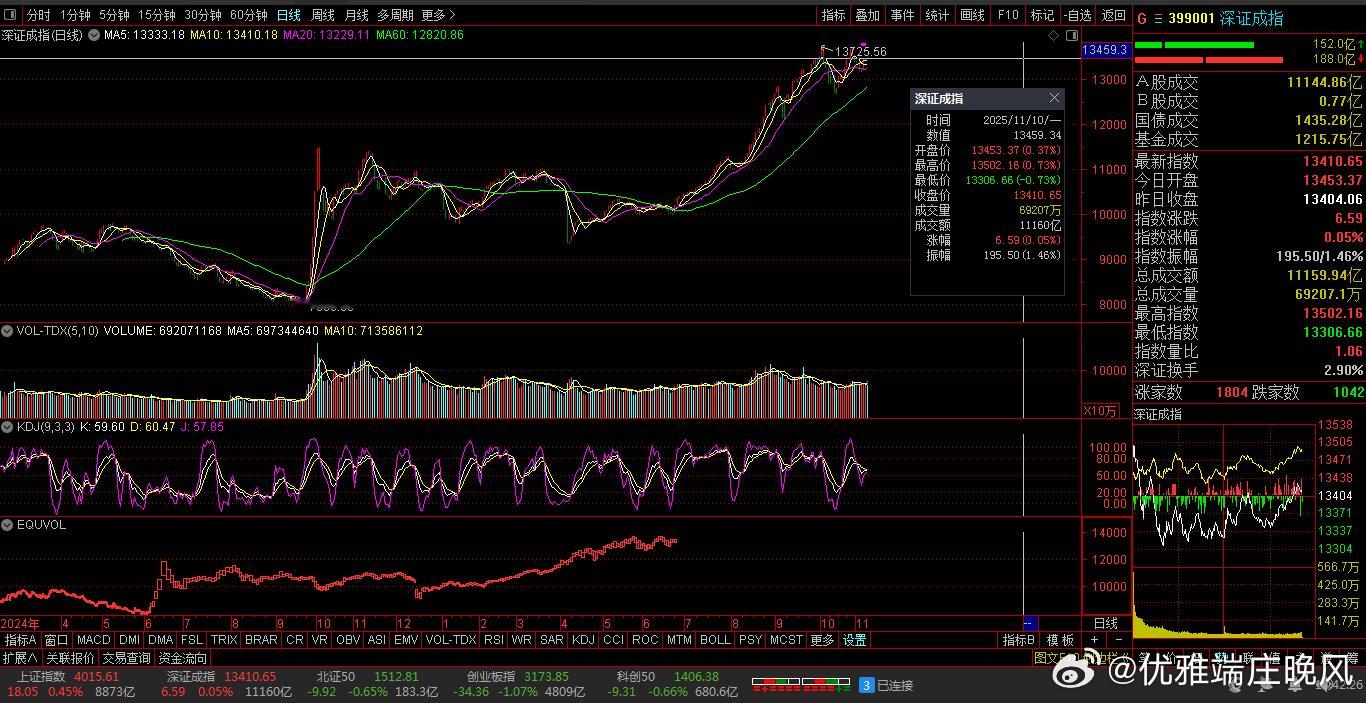The height and width of the screenshot is (703, 1366).
Task: Select the 指标B tab
Action: (x=1019, y=640)
